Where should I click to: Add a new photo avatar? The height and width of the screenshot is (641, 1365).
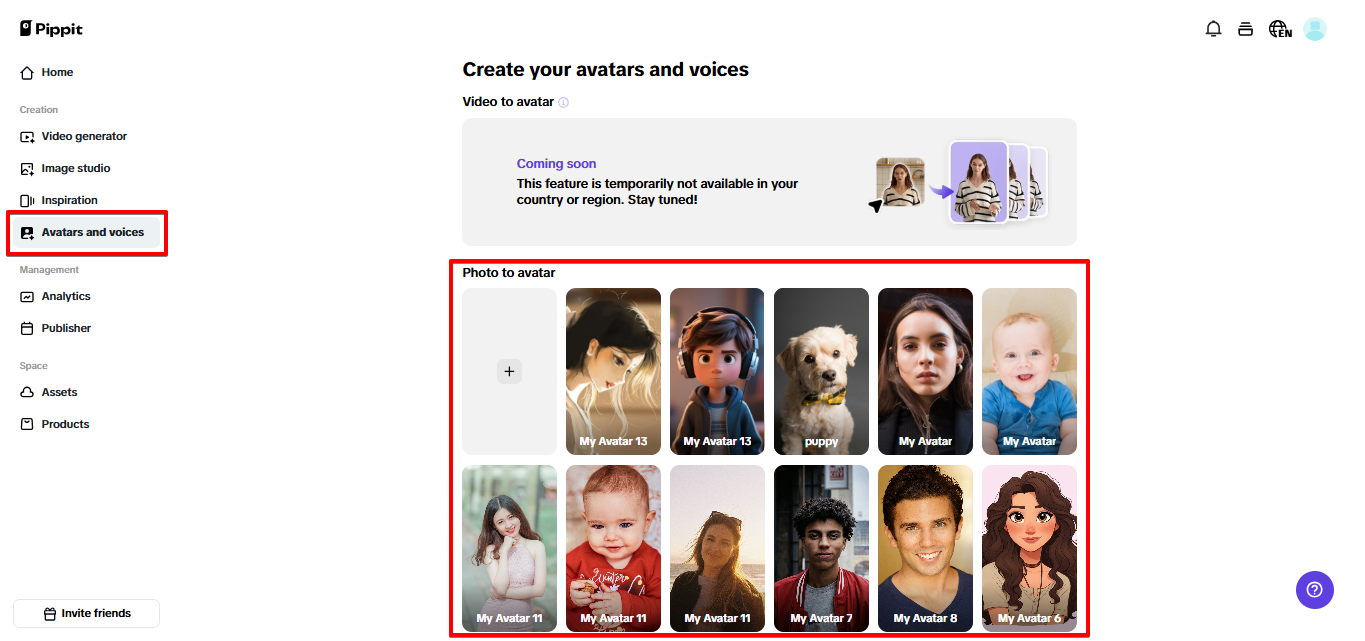click(509, 371)
